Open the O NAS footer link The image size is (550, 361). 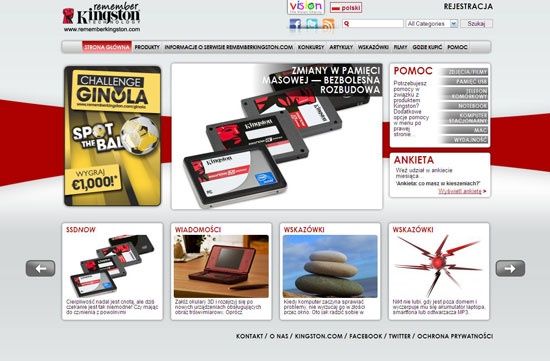point(279,336)
